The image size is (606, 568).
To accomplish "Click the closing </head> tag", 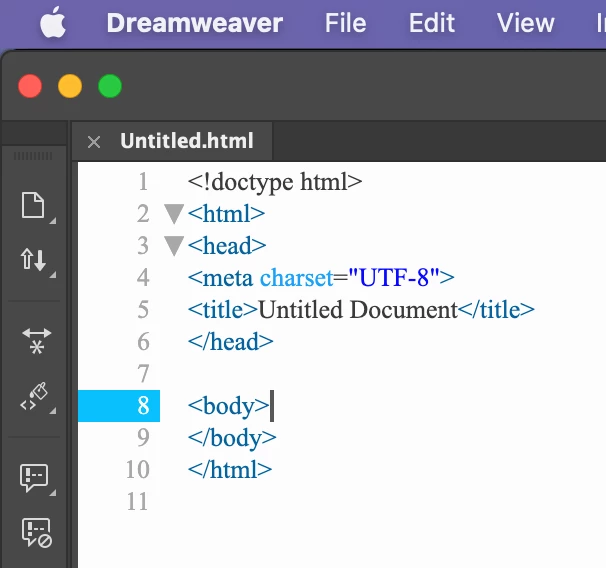I will click(x=231, y=342).
